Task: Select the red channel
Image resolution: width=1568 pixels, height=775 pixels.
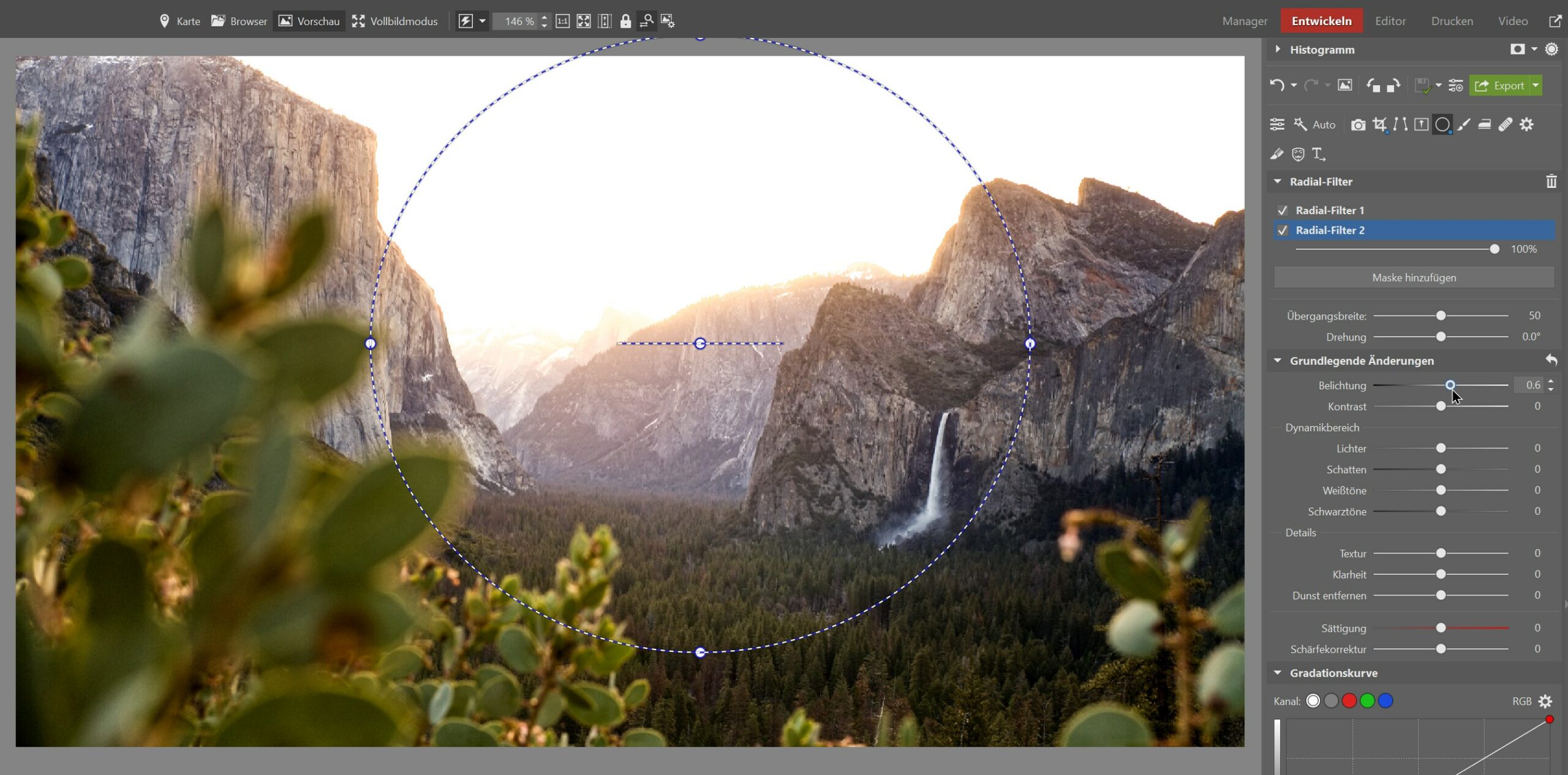Action: click(1349, 702)
